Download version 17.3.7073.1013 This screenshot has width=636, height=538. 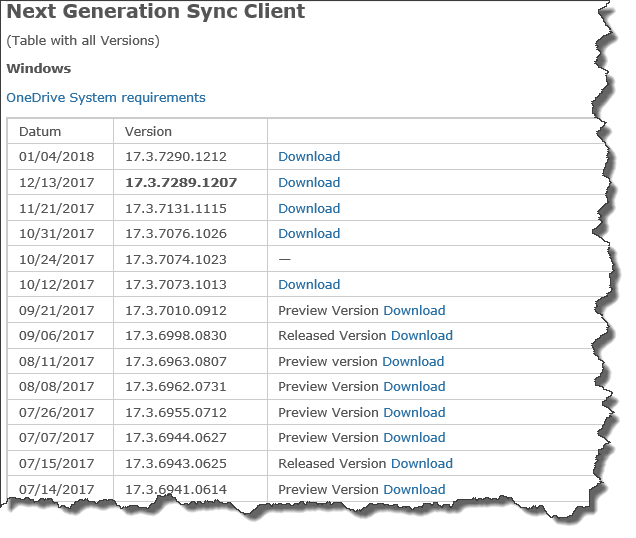pyautogui.click(x=309, y=285)
